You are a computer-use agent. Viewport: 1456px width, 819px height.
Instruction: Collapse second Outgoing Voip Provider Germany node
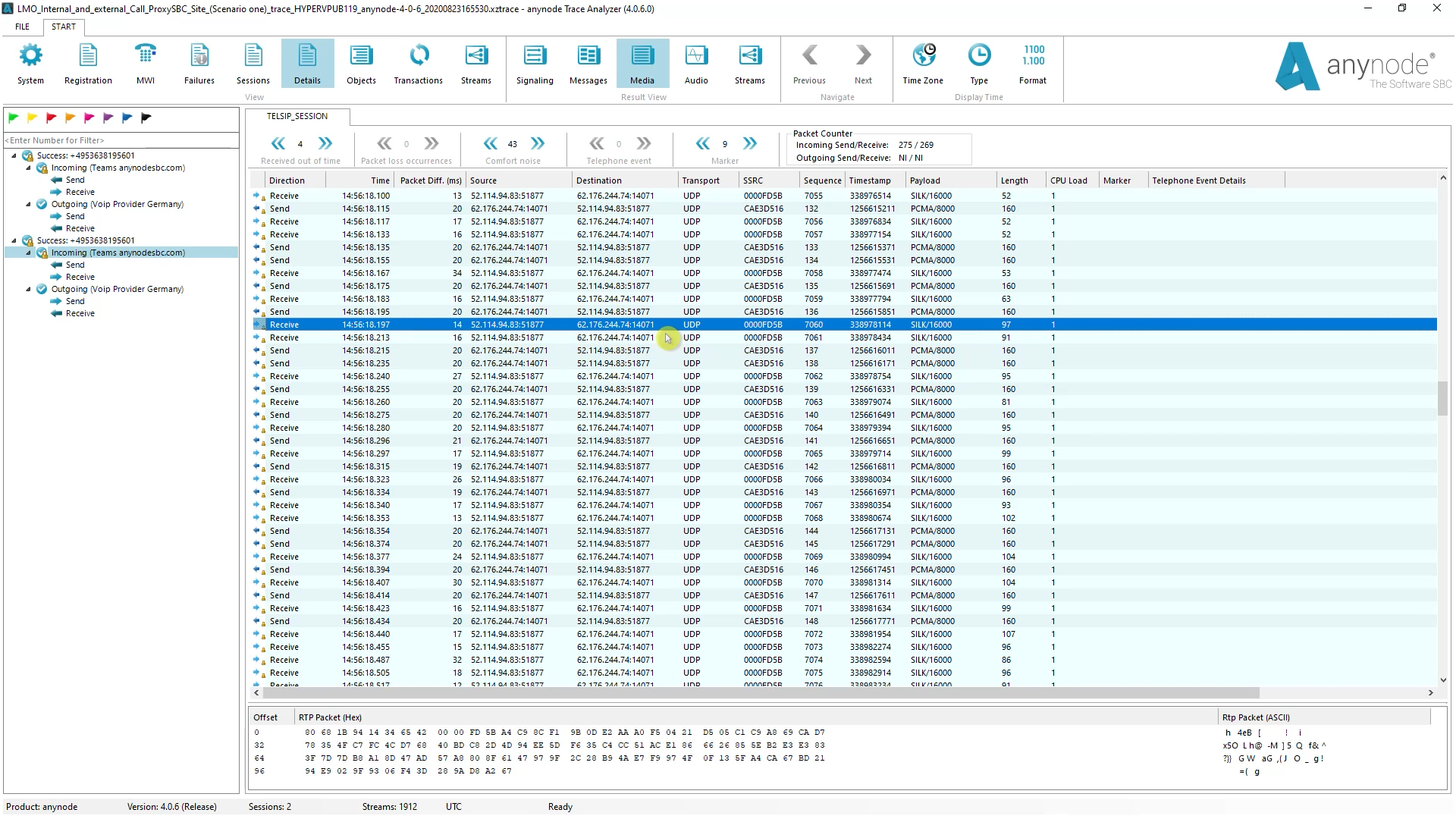coord(29,289)
